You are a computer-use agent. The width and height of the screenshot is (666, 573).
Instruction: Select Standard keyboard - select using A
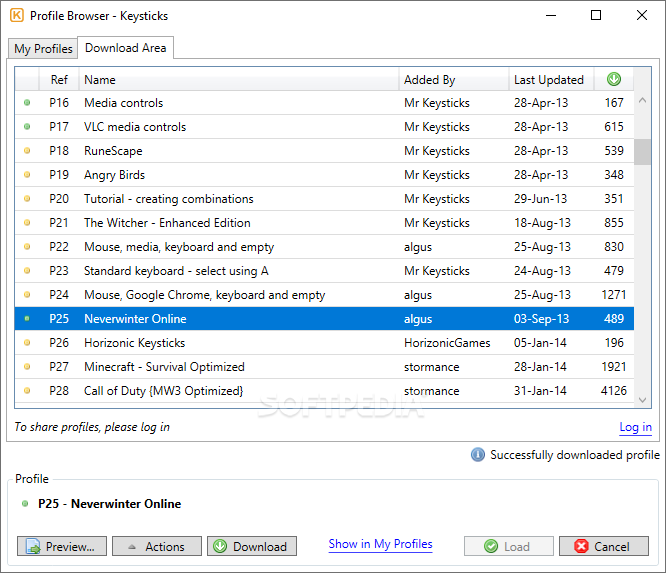click(x=176, y=271)
